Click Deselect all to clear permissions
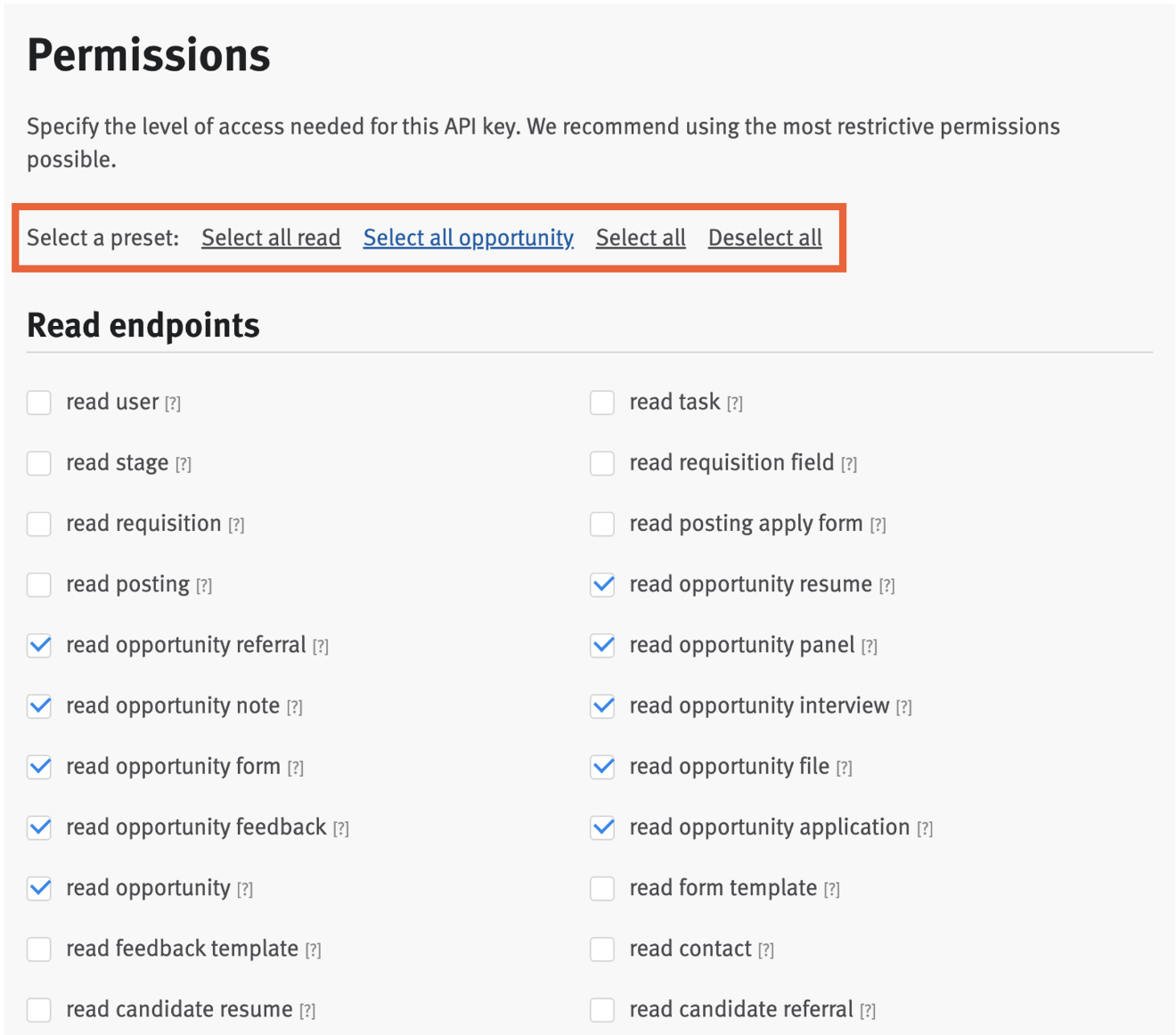 pos(764,238)
